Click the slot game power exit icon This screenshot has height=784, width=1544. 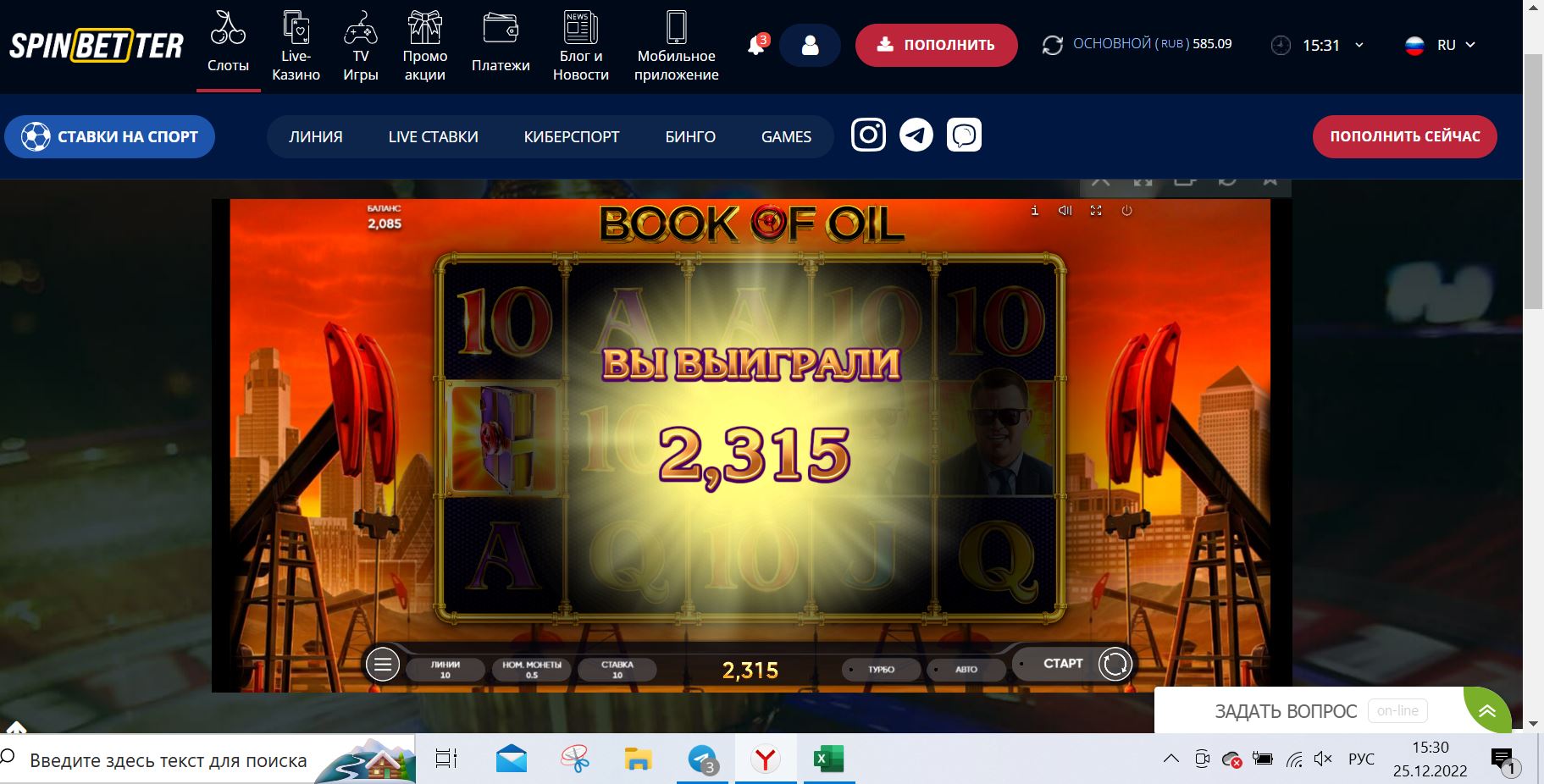pyautogui.click(x=1126, y=211)
